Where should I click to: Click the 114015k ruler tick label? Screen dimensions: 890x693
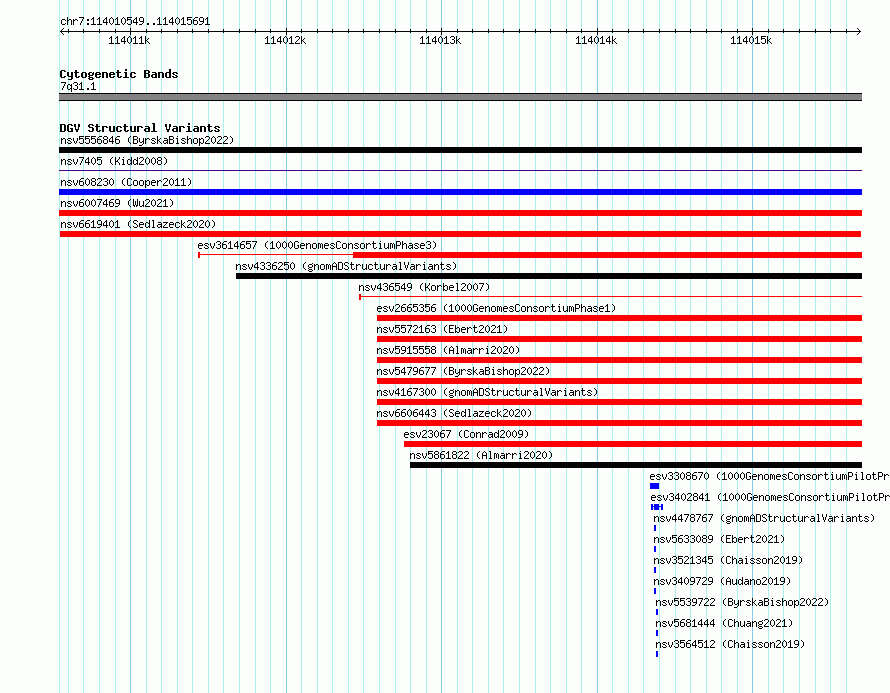(x=751, y=40)
